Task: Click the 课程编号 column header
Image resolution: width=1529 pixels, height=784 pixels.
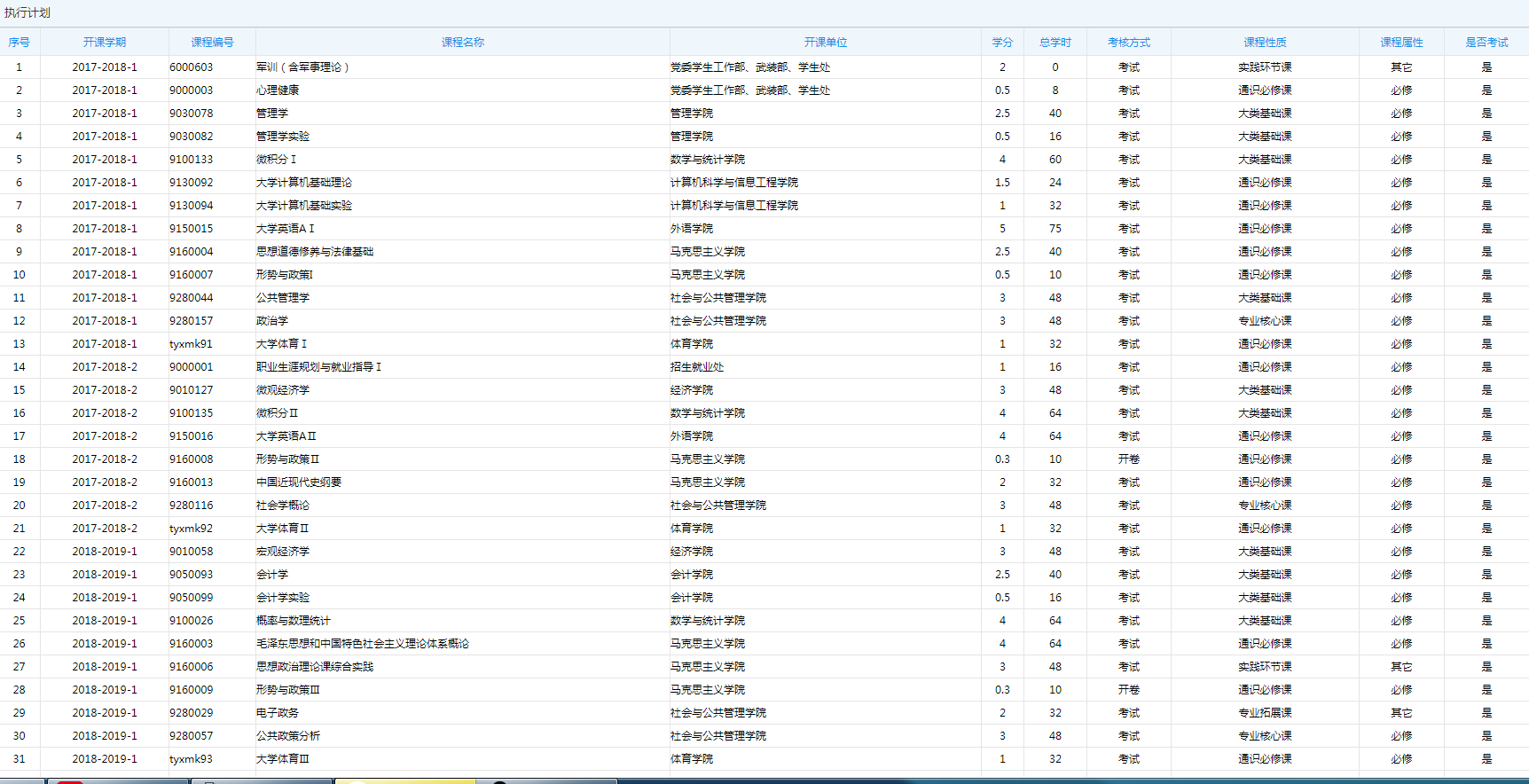Action: tap(213, 43)
